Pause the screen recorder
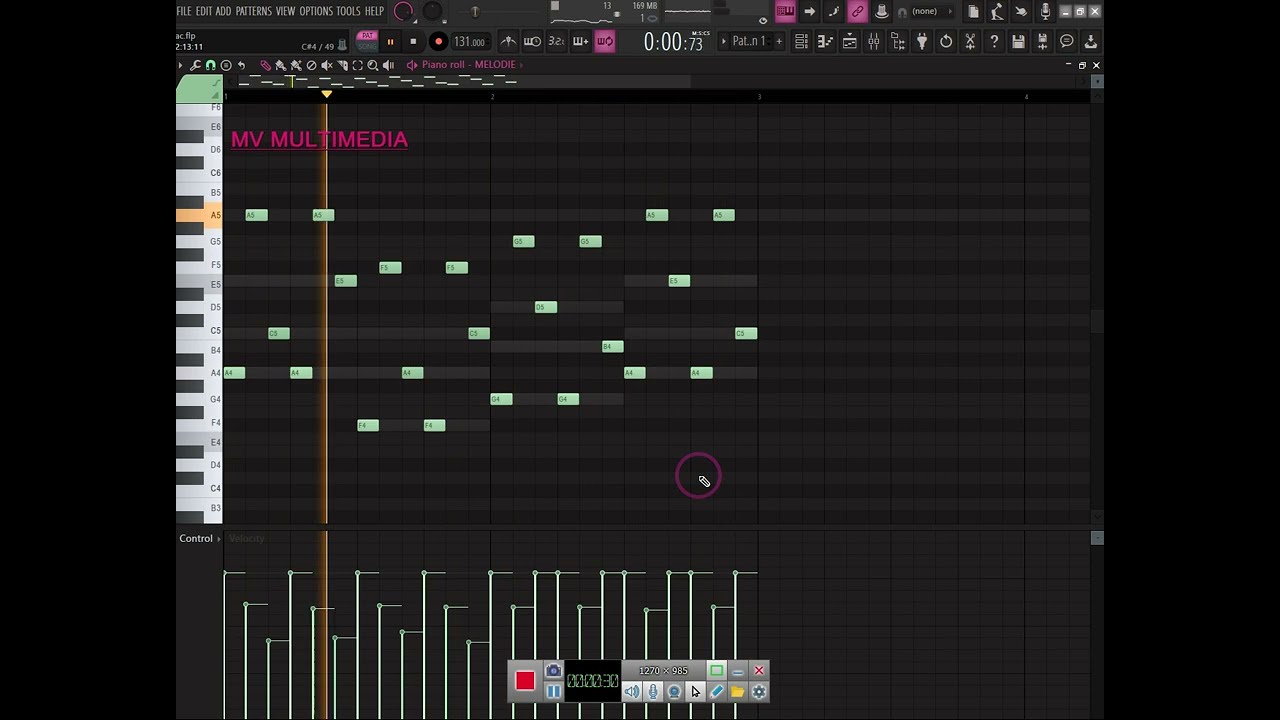This screenshot has height=720, width=1280. [553, 691]
